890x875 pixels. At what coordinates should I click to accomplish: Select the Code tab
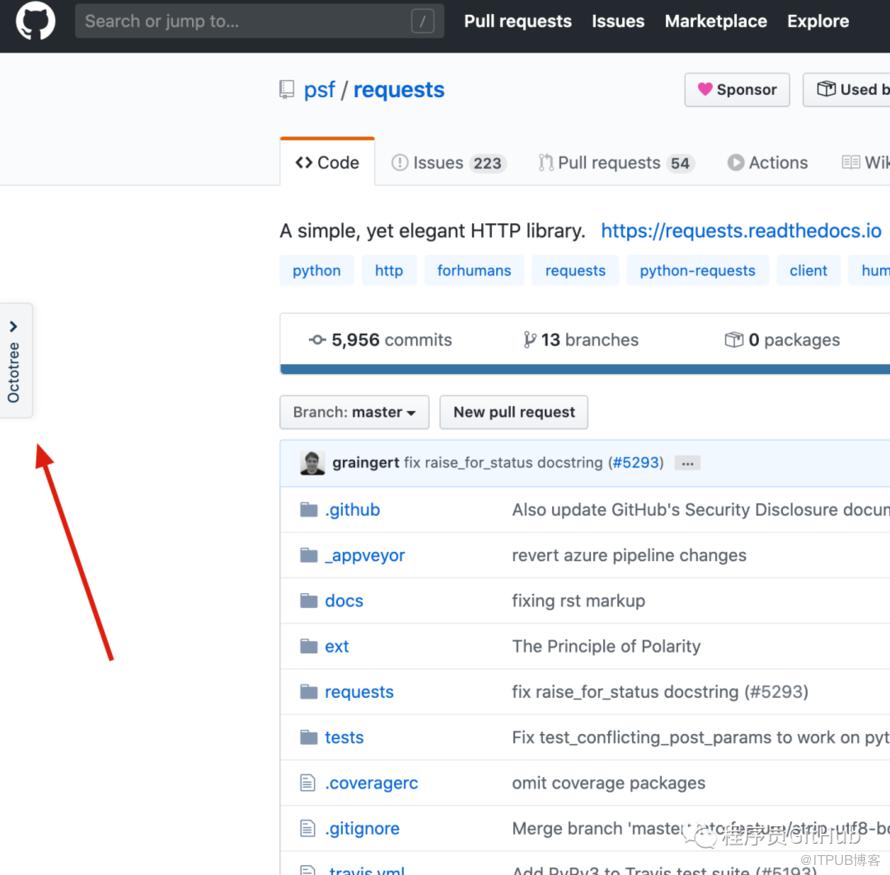pos(327,162)
